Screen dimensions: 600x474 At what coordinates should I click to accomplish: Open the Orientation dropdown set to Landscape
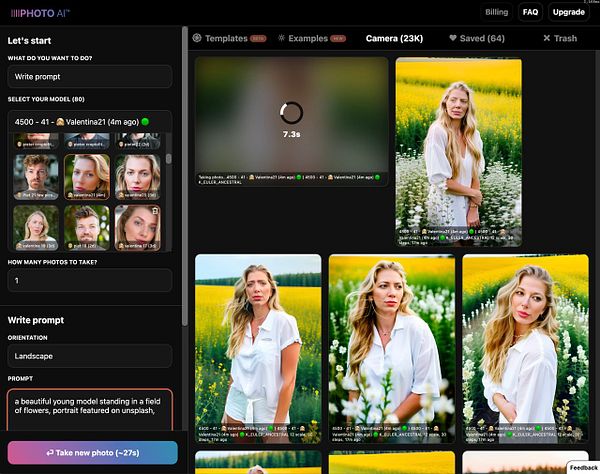[x=90, y=356]
